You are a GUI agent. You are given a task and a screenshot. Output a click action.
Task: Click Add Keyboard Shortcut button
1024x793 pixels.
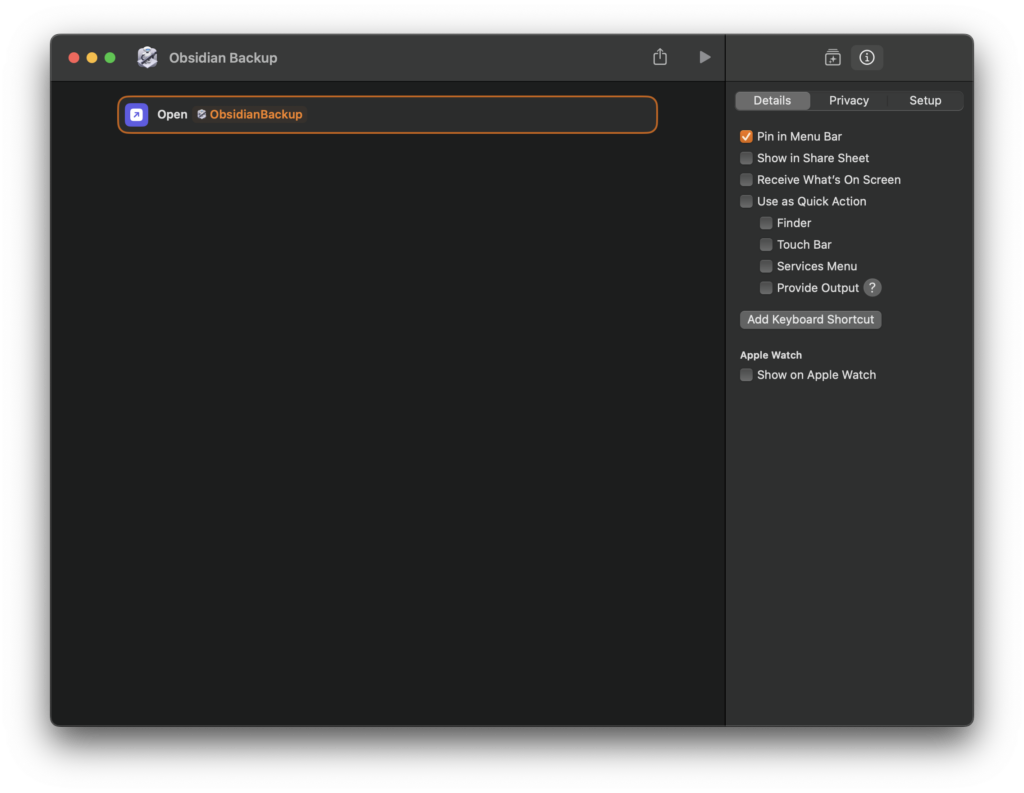coord(810,319)
